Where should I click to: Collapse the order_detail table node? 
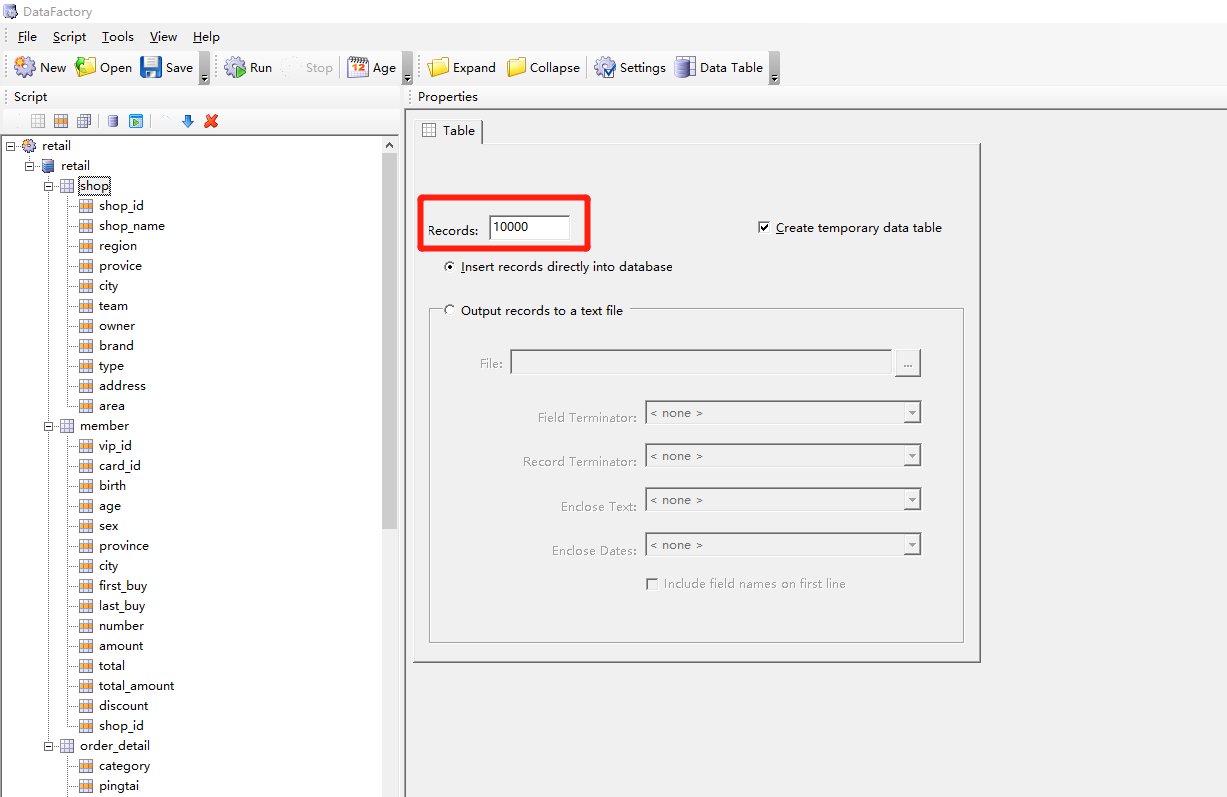pyautogui.click(x=49, y=746)
